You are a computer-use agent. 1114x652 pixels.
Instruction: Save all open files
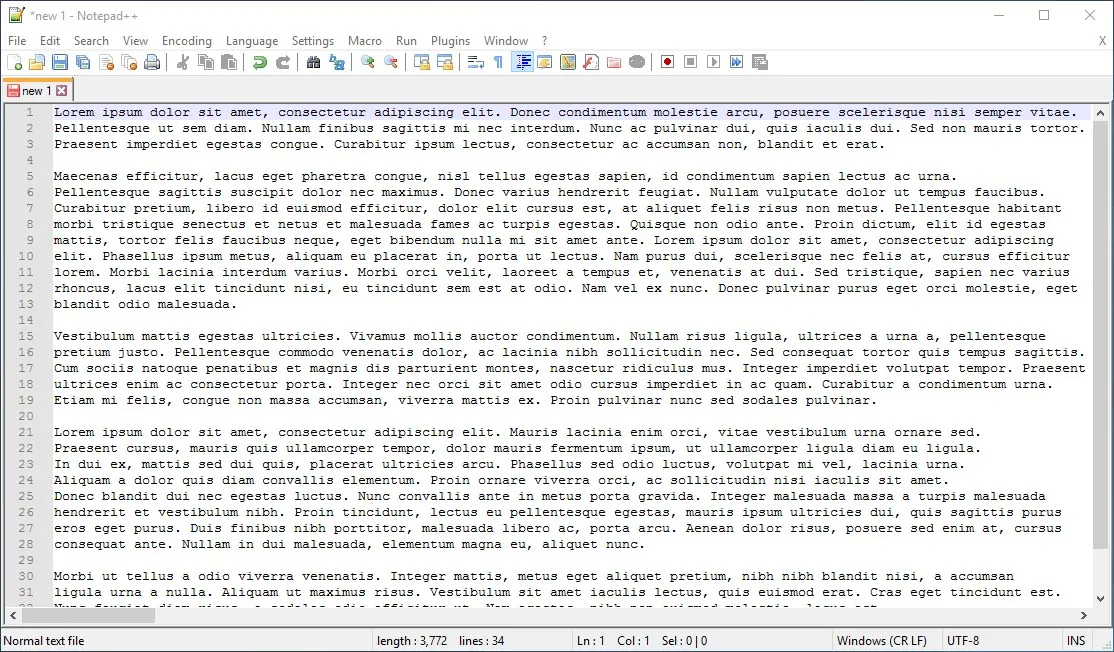tap(83, 63)
